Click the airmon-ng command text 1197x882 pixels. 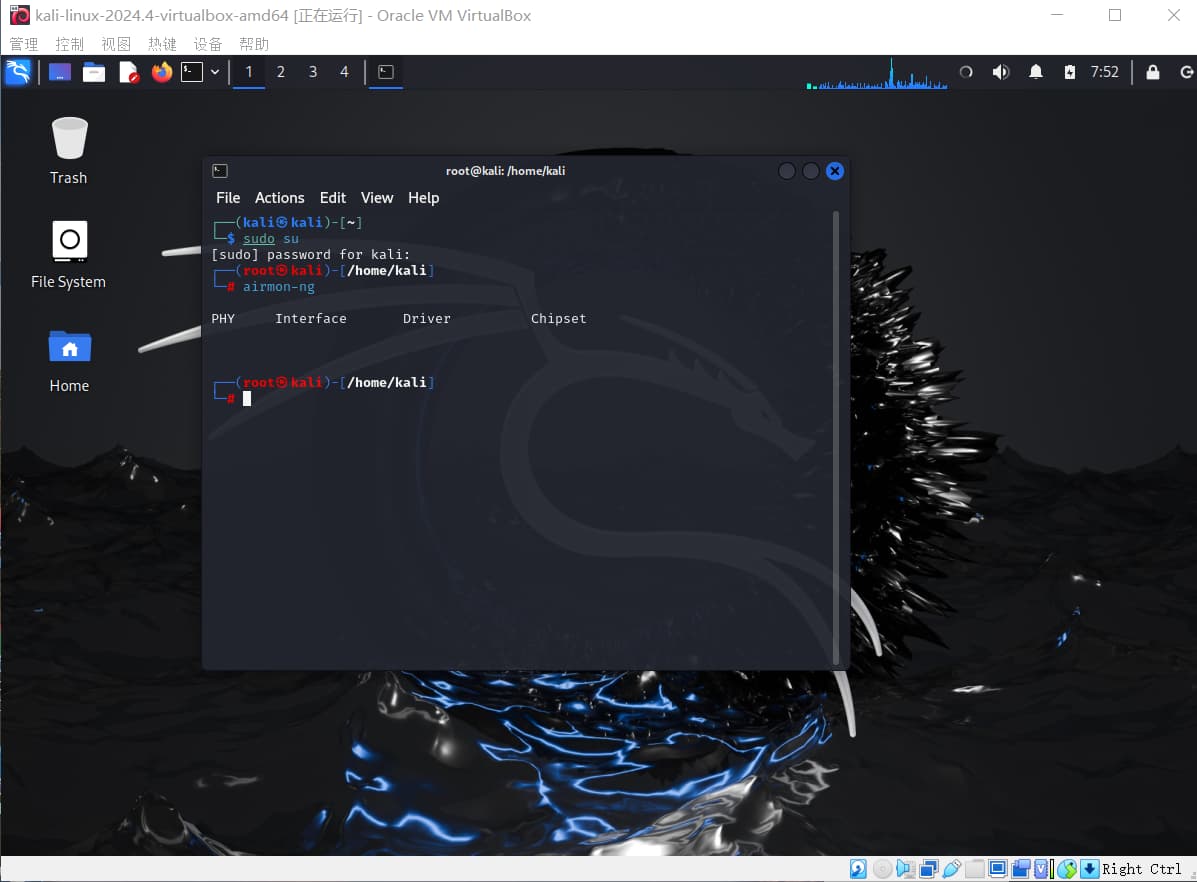click(x=279, y=287)
